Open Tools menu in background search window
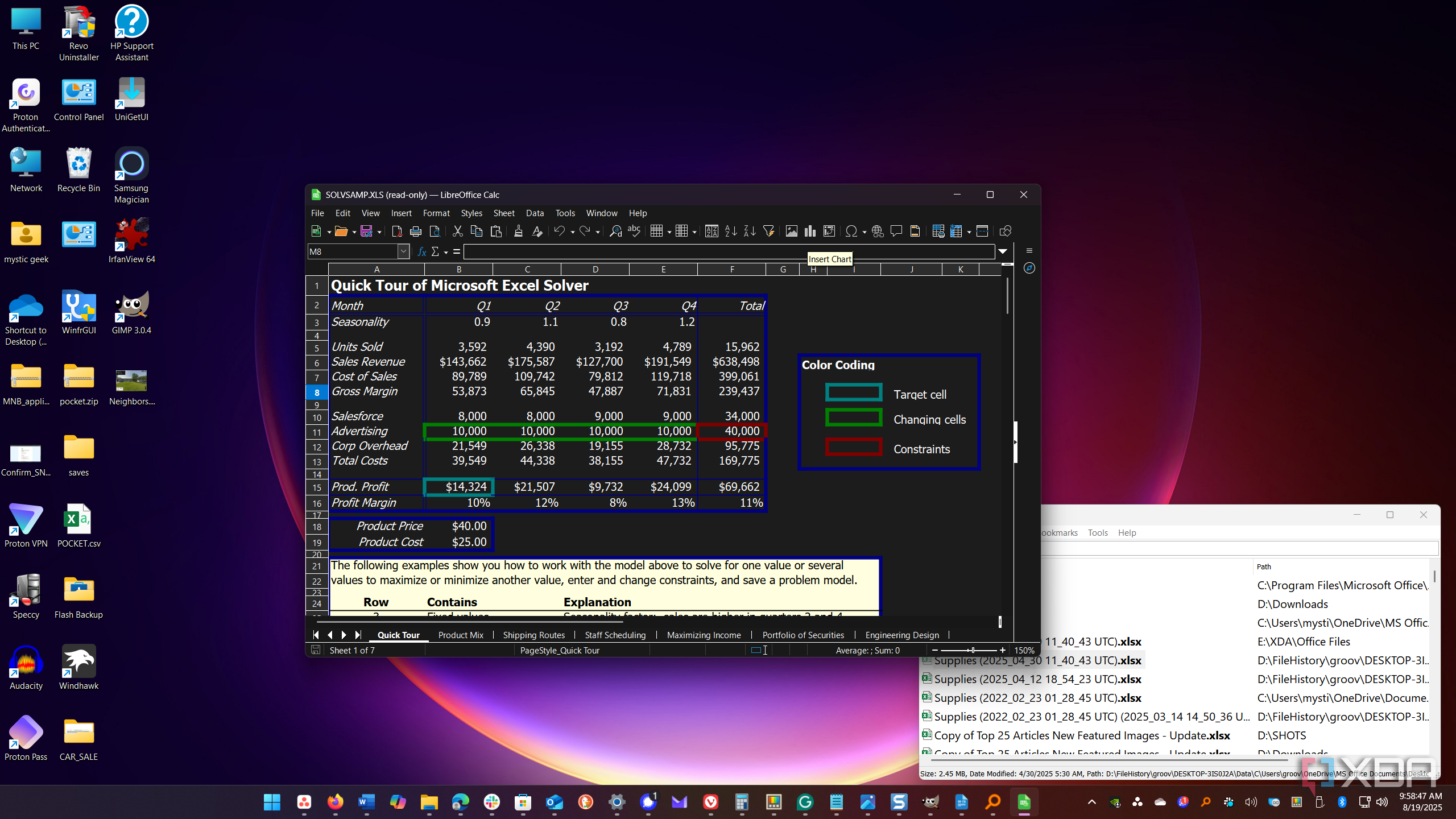Image resolution: width=1456 pixels, height=819 pixels. (x=1098, y=533)
